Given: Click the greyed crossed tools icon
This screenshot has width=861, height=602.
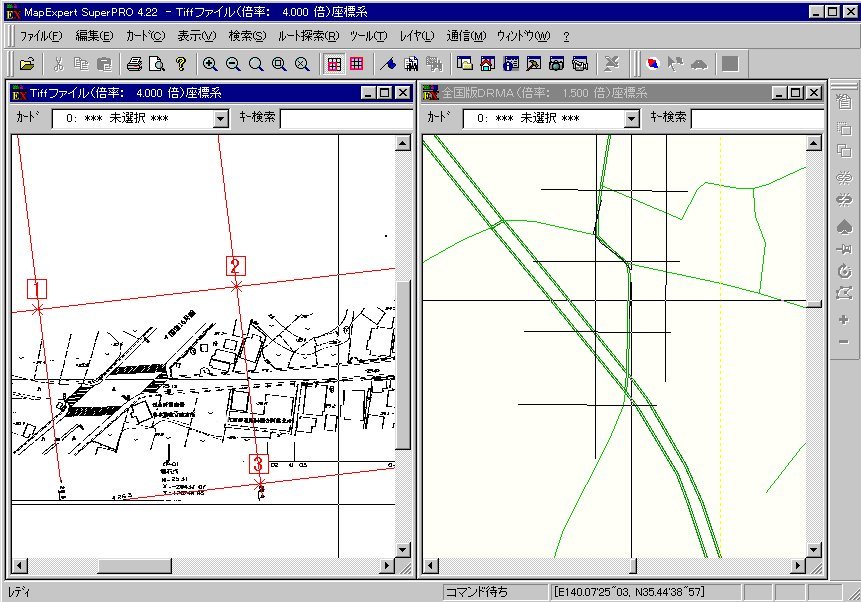Looking at the screenshot, I should tap(611, 64).
